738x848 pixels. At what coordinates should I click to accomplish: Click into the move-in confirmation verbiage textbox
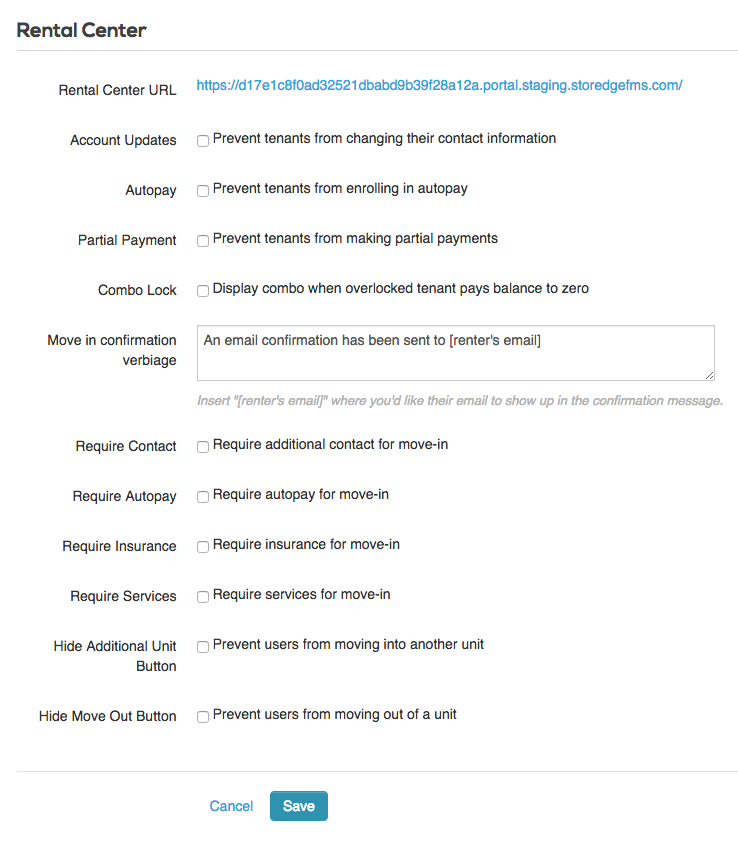[x=455, y=352]
